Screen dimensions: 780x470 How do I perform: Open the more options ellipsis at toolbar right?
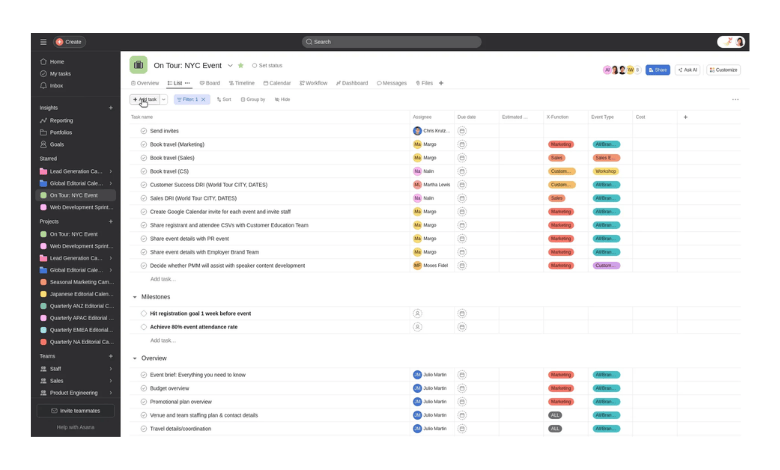735,100
